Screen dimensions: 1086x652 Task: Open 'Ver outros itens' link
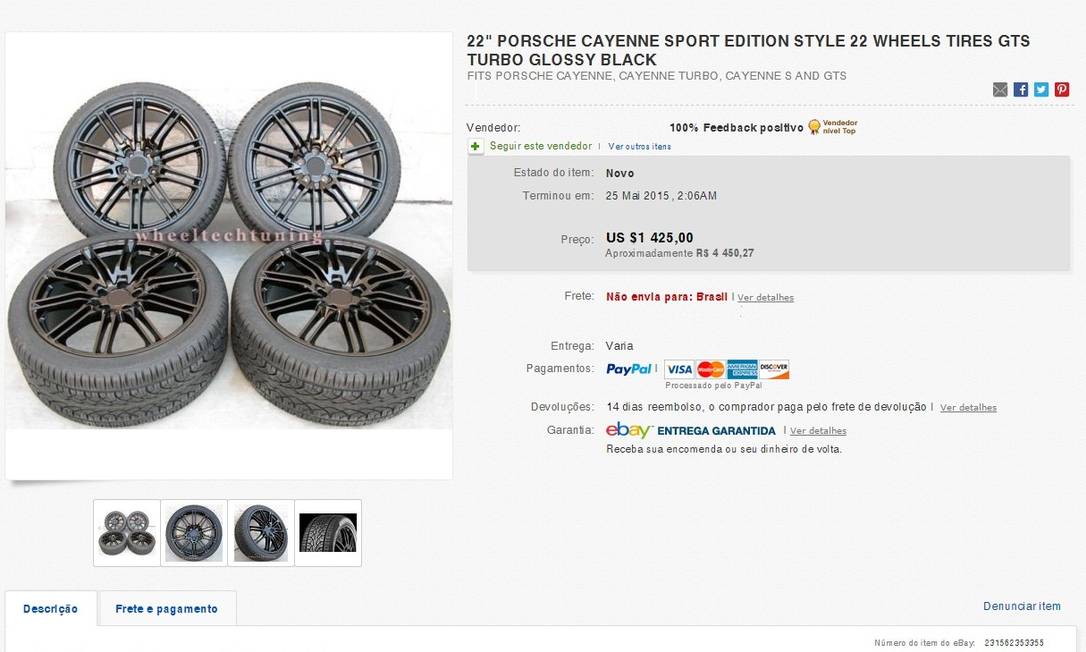point(640,147)
